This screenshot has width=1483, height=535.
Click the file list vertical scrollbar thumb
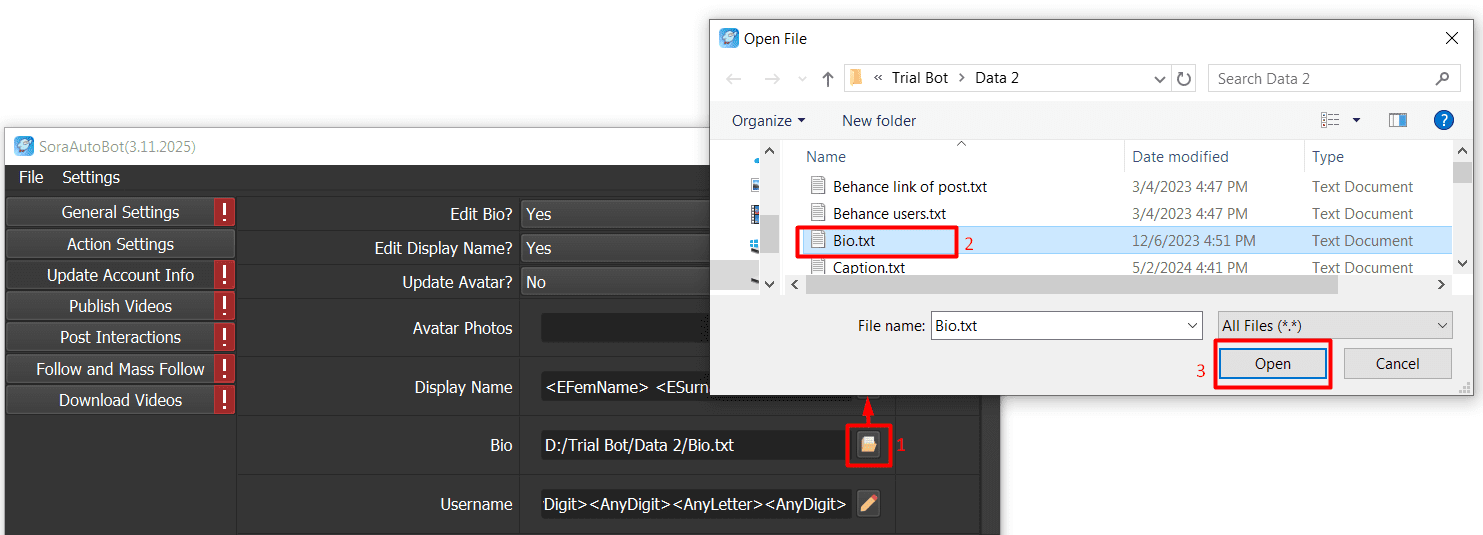pyautogui.click(x=1462, y=173)
